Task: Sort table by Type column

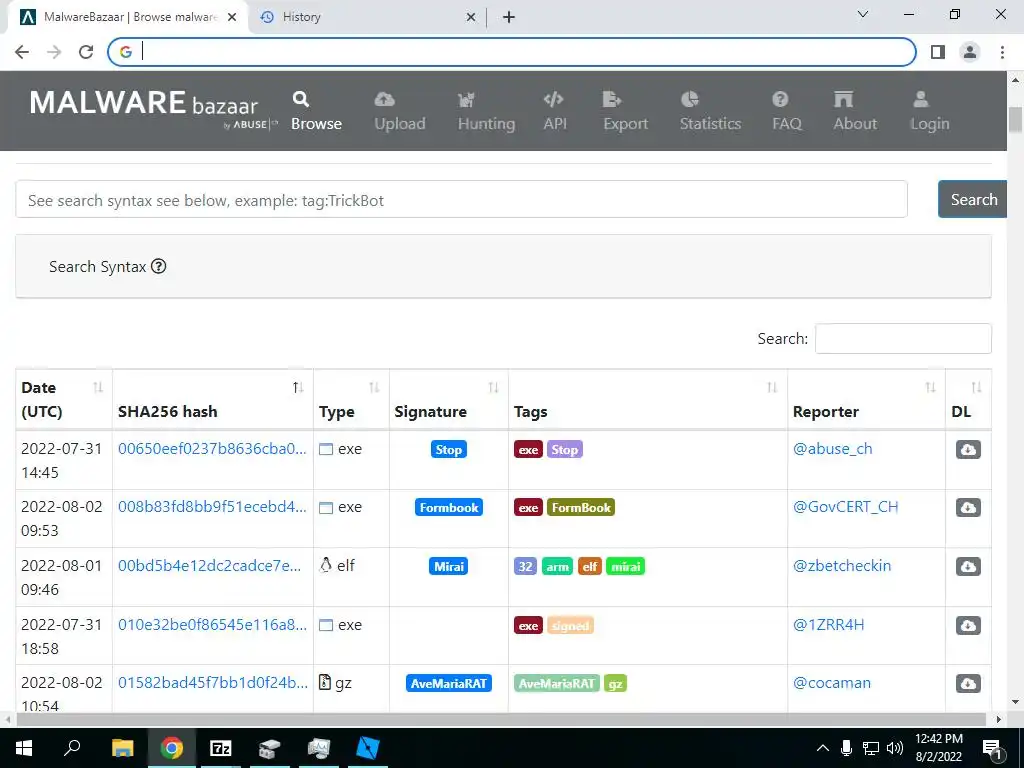Action: [x=351, y=400]
